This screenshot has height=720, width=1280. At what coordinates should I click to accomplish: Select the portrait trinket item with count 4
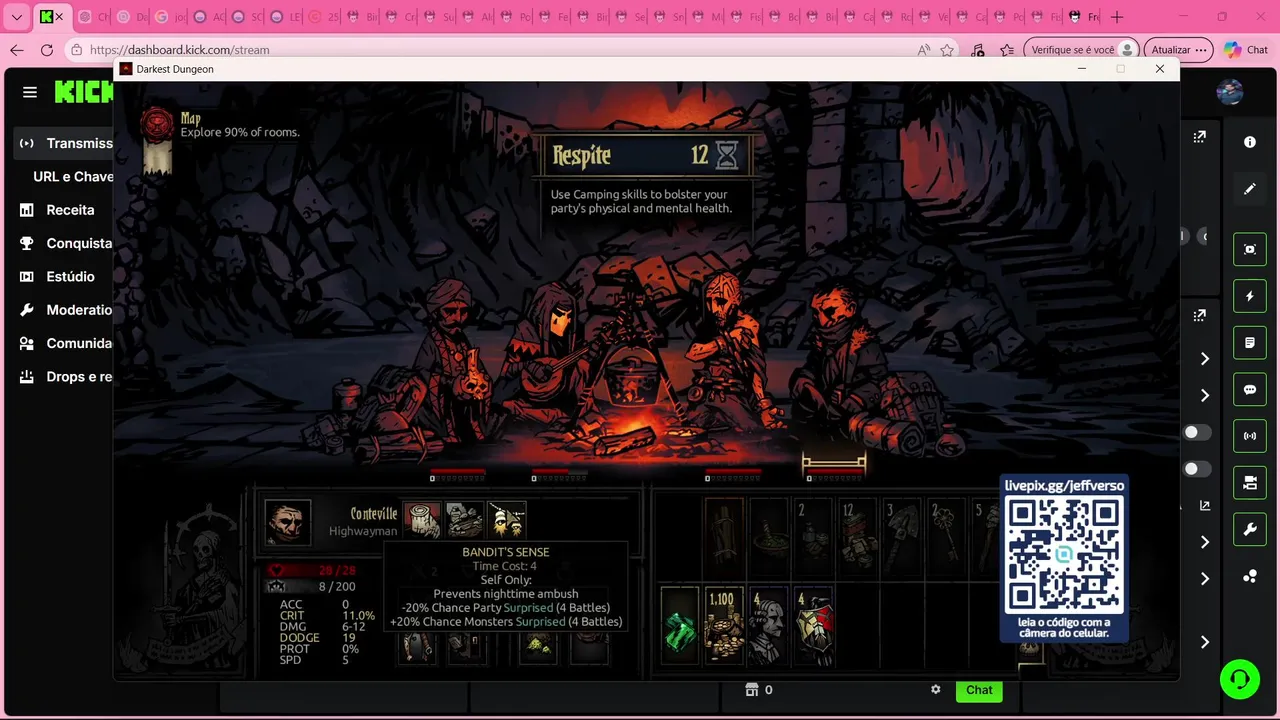768,627
